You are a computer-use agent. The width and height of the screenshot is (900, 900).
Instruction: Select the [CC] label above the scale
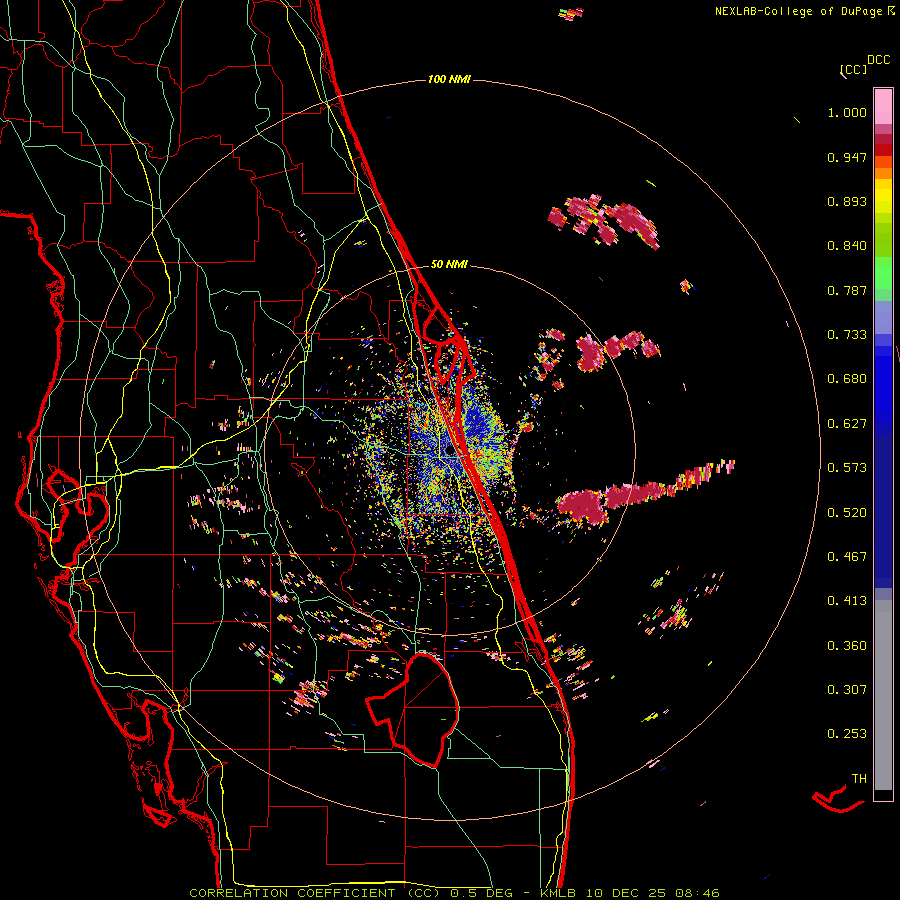pos(853,69)
